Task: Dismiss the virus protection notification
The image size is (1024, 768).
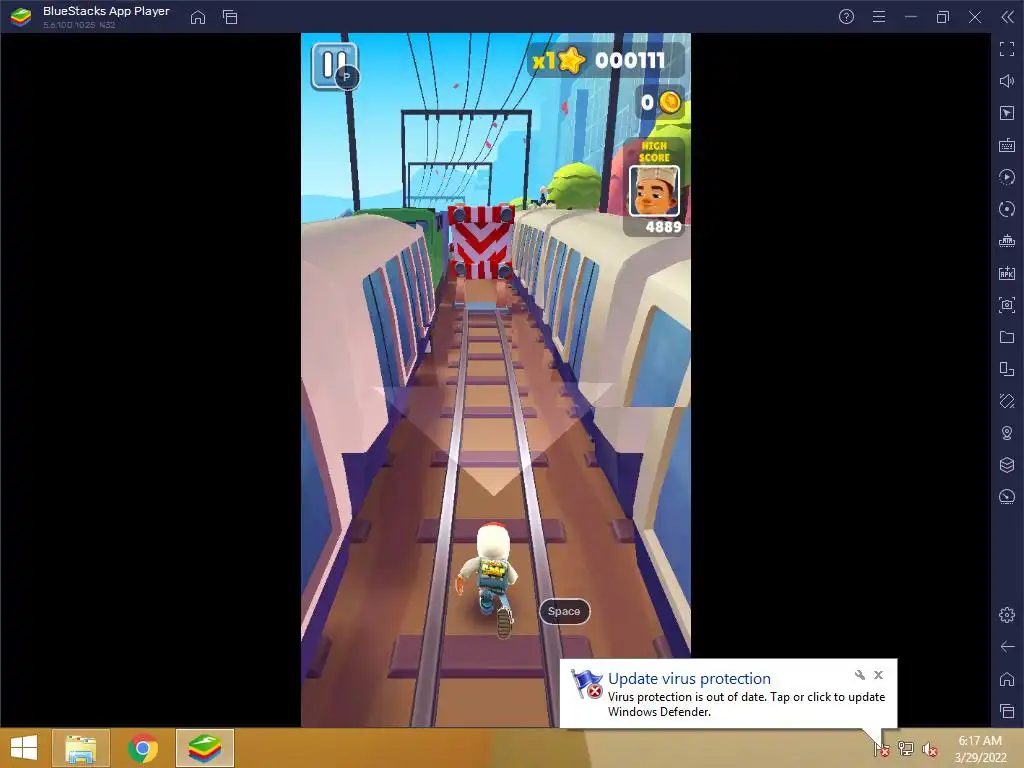Action: click(878, 675)
